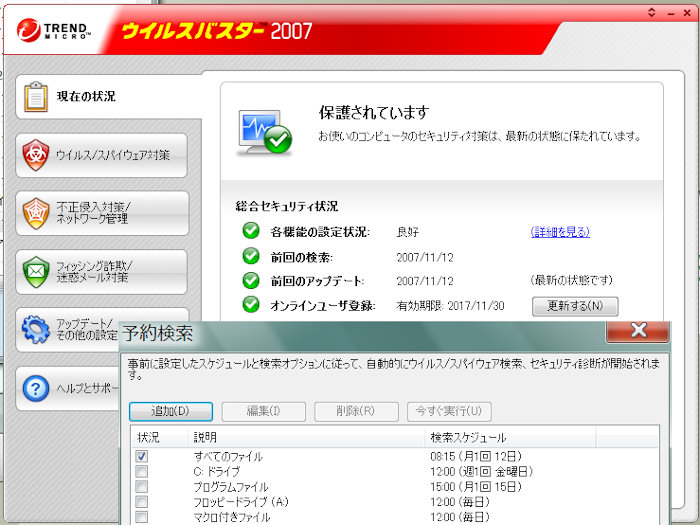The width and height of the screenshot is (700, 525).
Task: Click the red biohazard shield icon
Action: tap(36, 155)
